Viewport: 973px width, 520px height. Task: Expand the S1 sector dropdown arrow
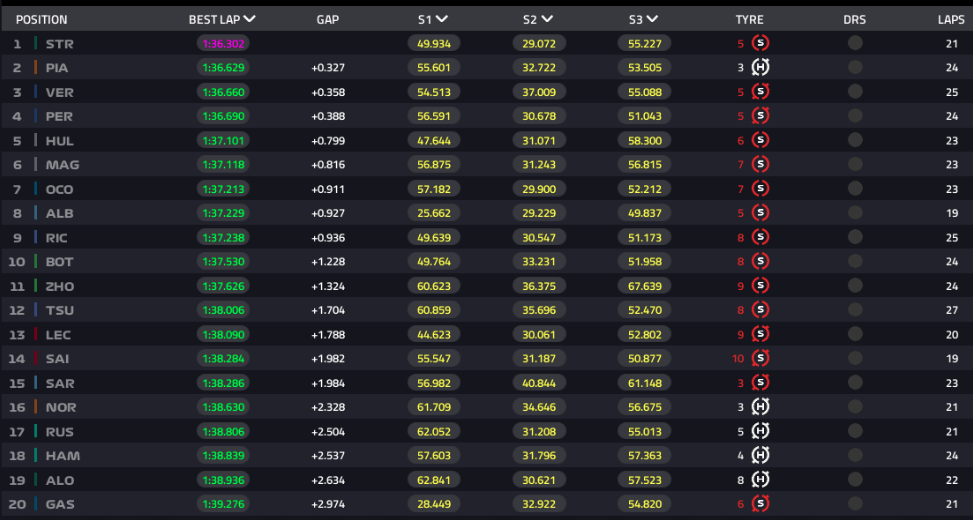click(442, 19)
